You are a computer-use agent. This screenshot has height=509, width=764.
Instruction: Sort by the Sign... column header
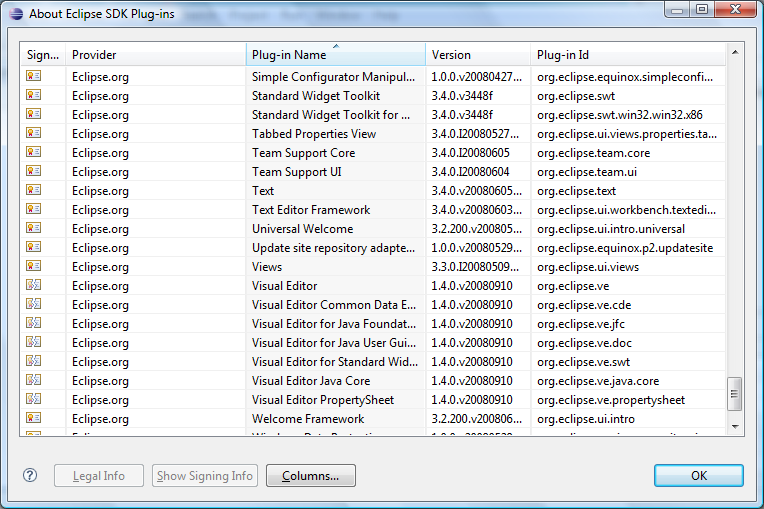pos(43,55)
